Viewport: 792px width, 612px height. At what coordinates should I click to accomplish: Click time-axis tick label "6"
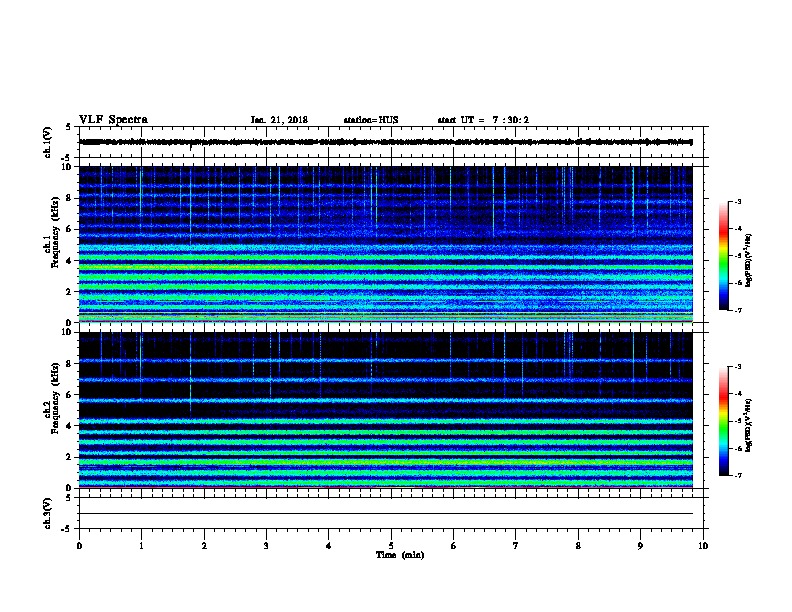pos(453,546)
